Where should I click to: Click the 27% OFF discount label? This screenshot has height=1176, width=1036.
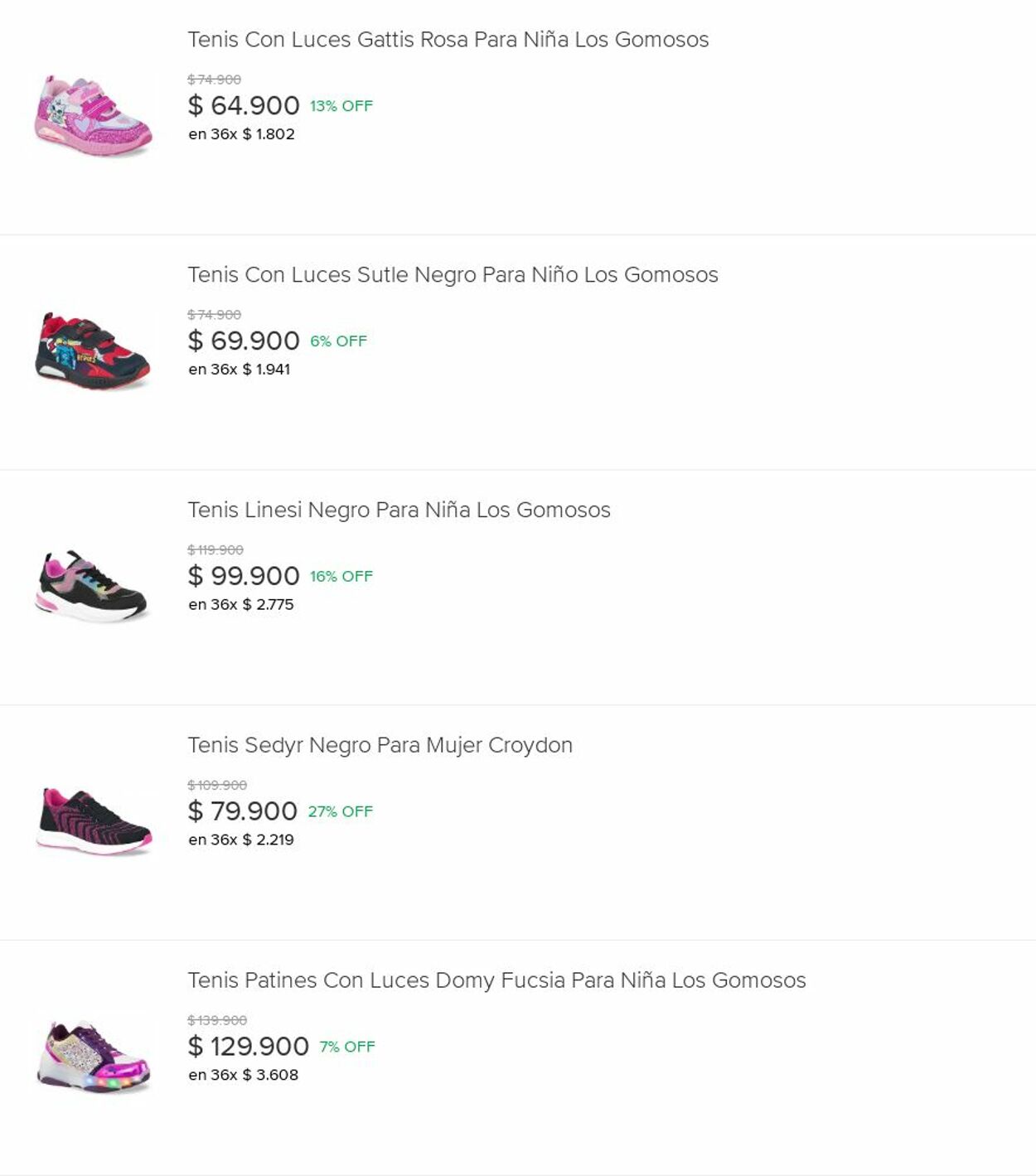pyautogui.click(x=341, y=811)
